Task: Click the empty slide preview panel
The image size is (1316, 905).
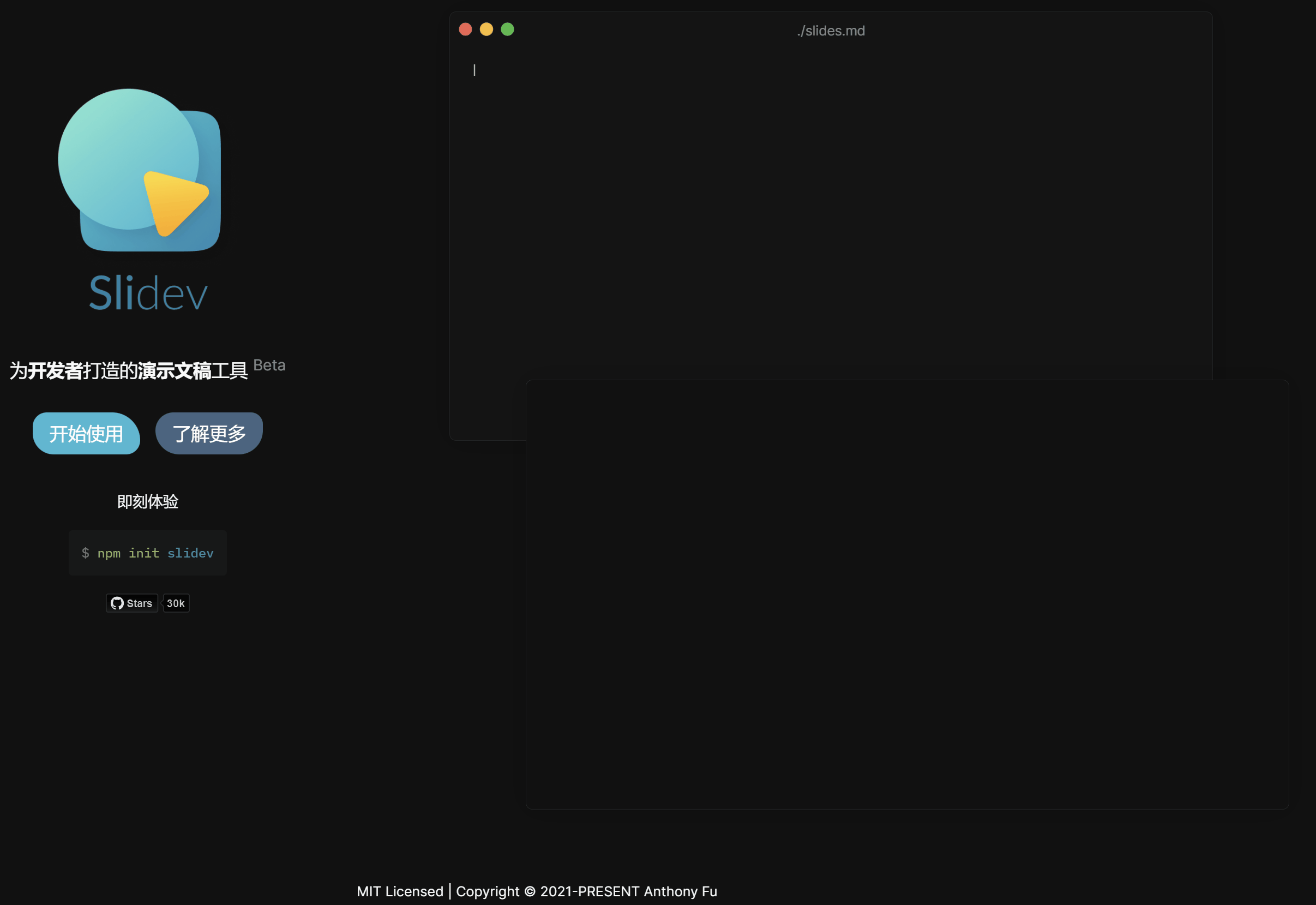Action: tap(907, 594)
